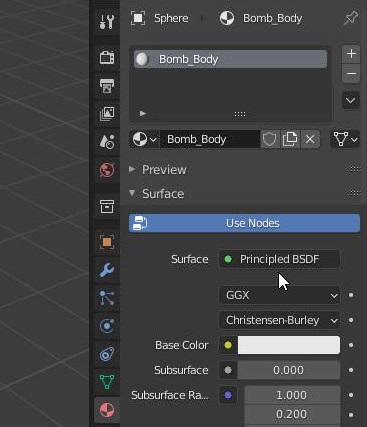Unlink the Bomb_Body material

click(310, 139)
